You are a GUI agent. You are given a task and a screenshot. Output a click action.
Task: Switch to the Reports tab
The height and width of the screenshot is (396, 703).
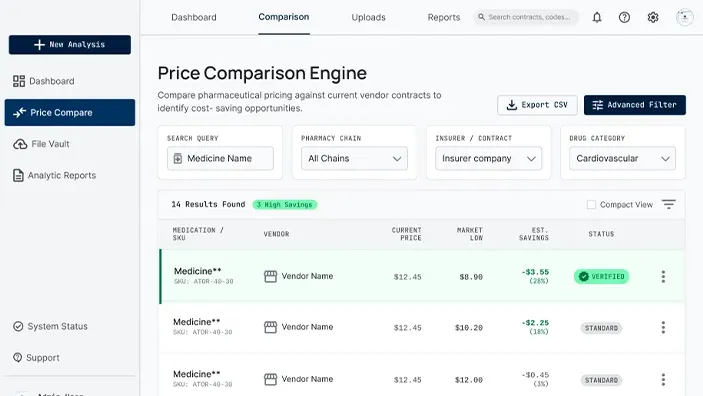(x=444, y=17)
